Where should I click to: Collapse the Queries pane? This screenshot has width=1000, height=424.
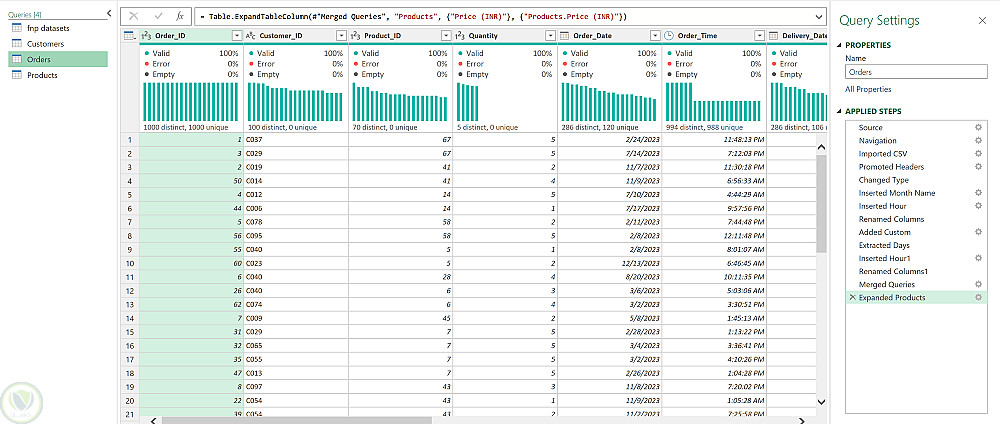[108, 13]
